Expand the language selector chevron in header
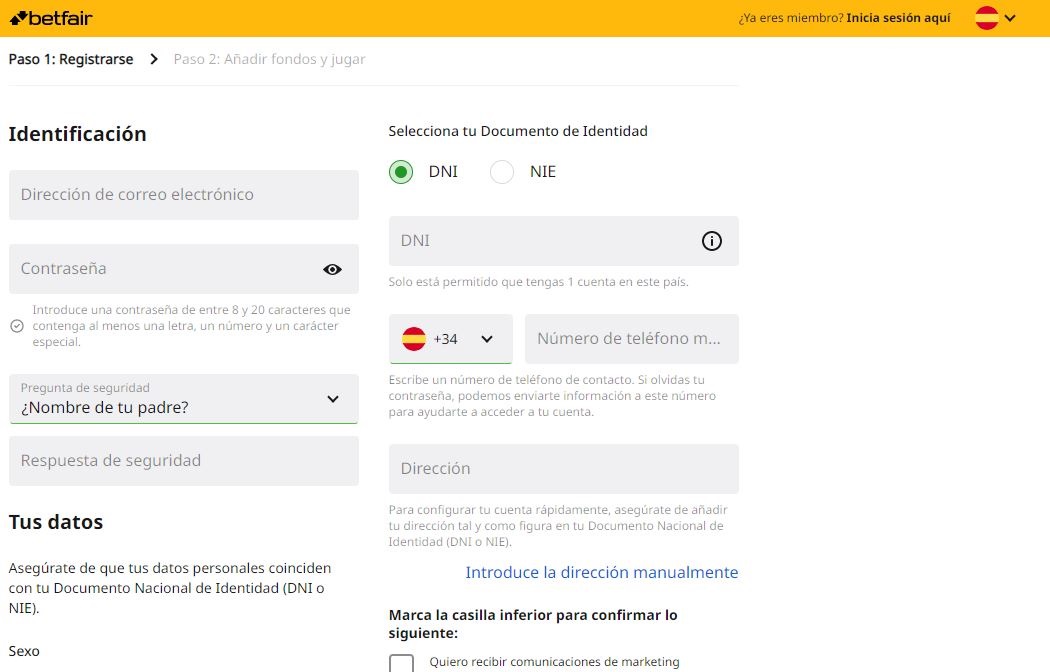Screen dimensions: 1050x672 tap(1010, 18)
